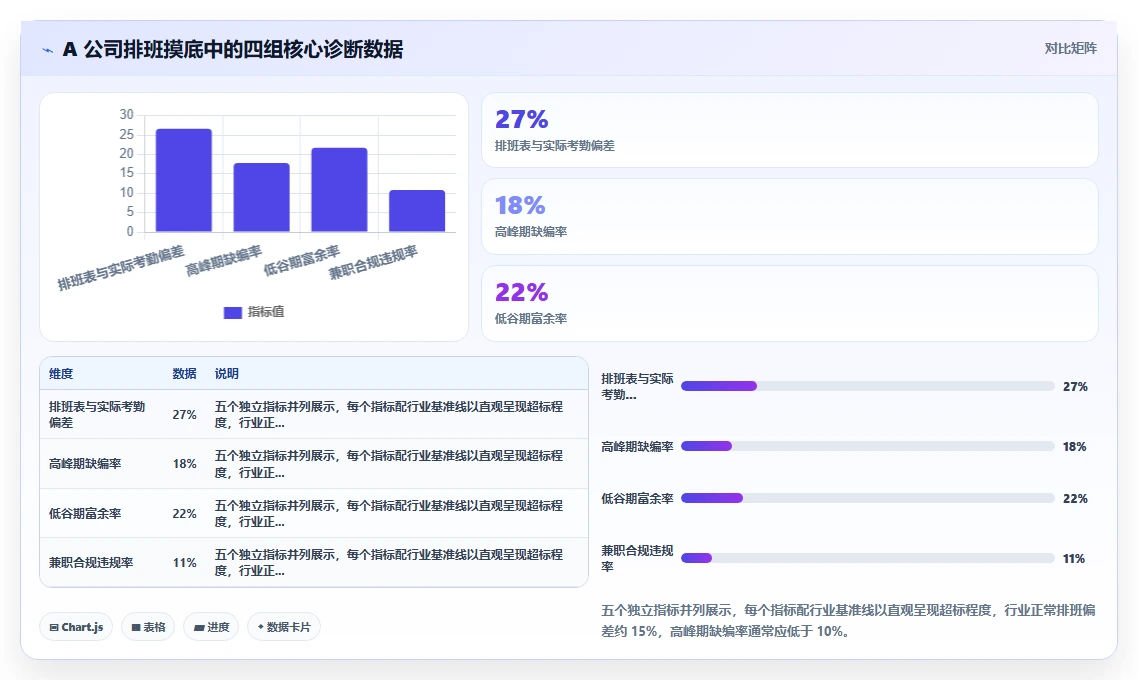Image resolution: width=1138 pixels, height=680 pixels.
Task: Click the 高峰期缺编率 bar in chart
Action: 261,197
